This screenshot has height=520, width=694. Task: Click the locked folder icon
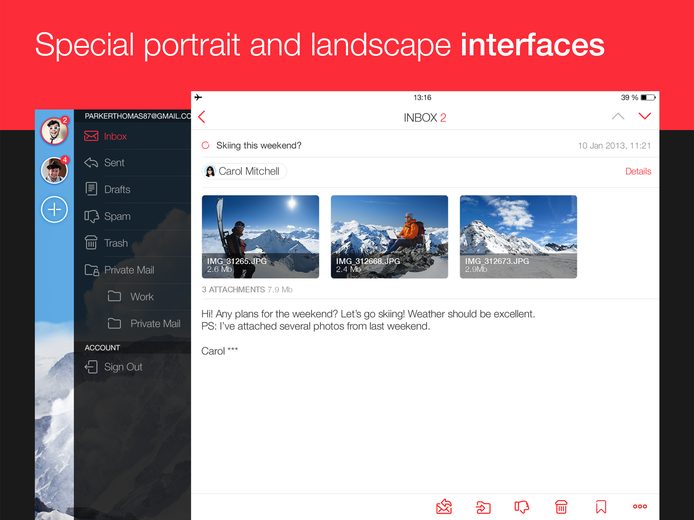[x=92, y=270]
